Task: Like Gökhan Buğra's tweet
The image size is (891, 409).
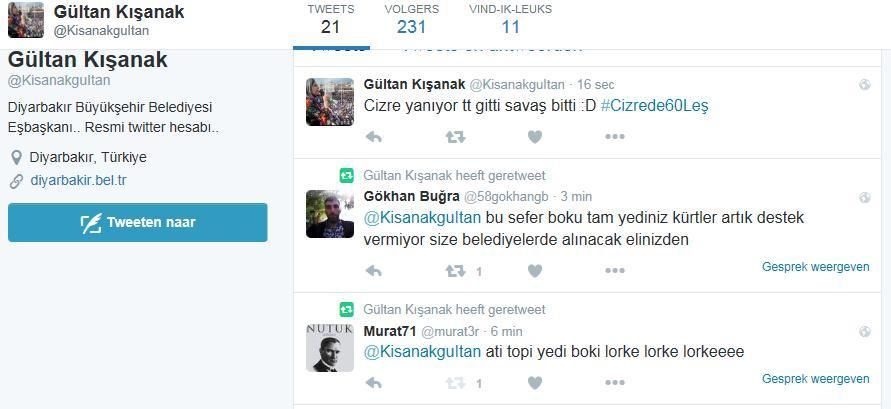Action: (x=535, y=271)
